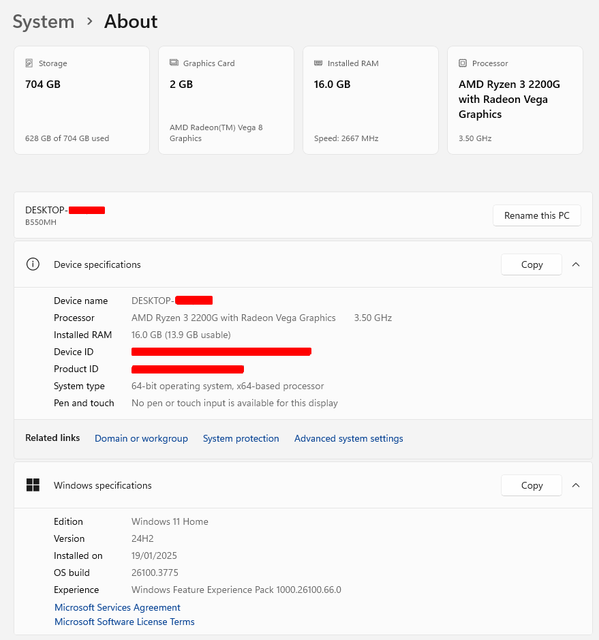
Task: Click Rename this PC button
Action: tap(537, 215)
